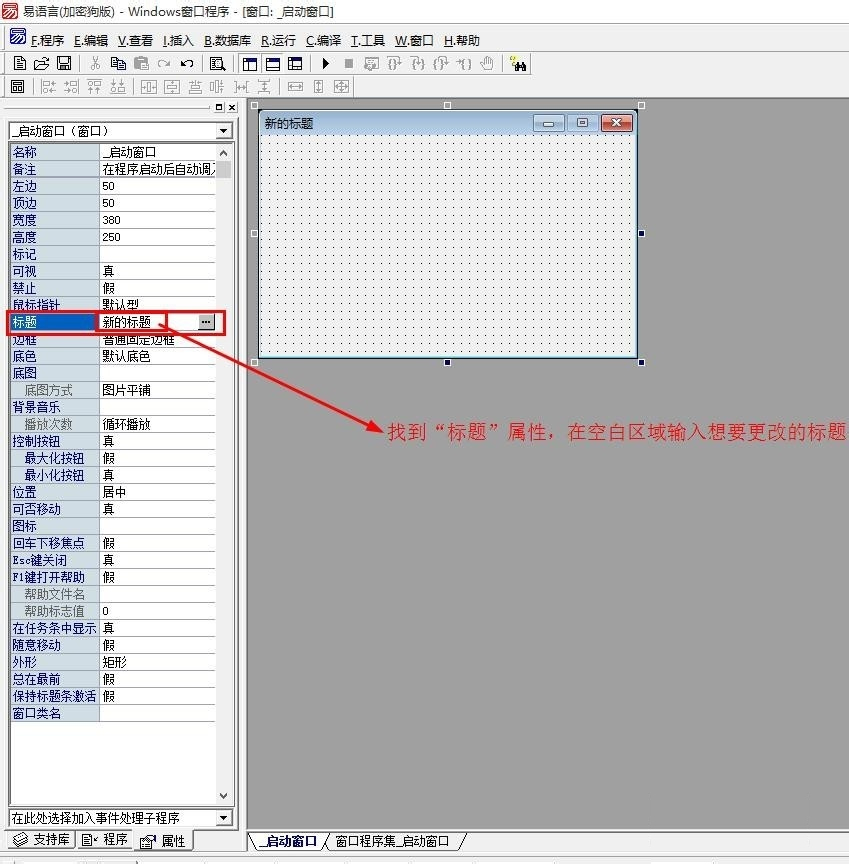The image size is (849, 864).
Task: Click the align bottom edges icon
Action: (118, 87)
